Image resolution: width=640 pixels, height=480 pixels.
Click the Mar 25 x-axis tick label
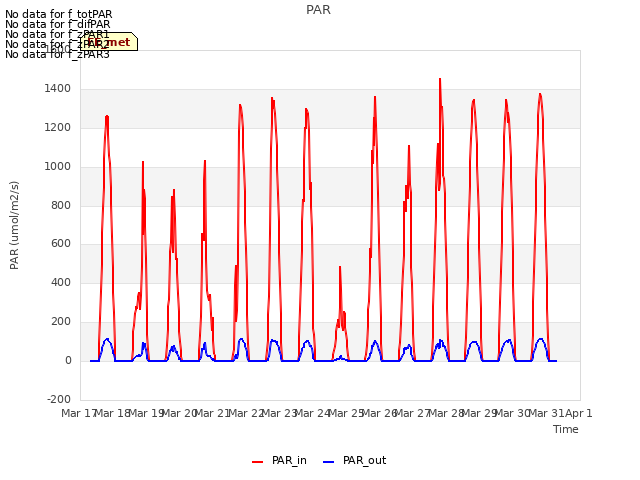(x=346, y=413)
